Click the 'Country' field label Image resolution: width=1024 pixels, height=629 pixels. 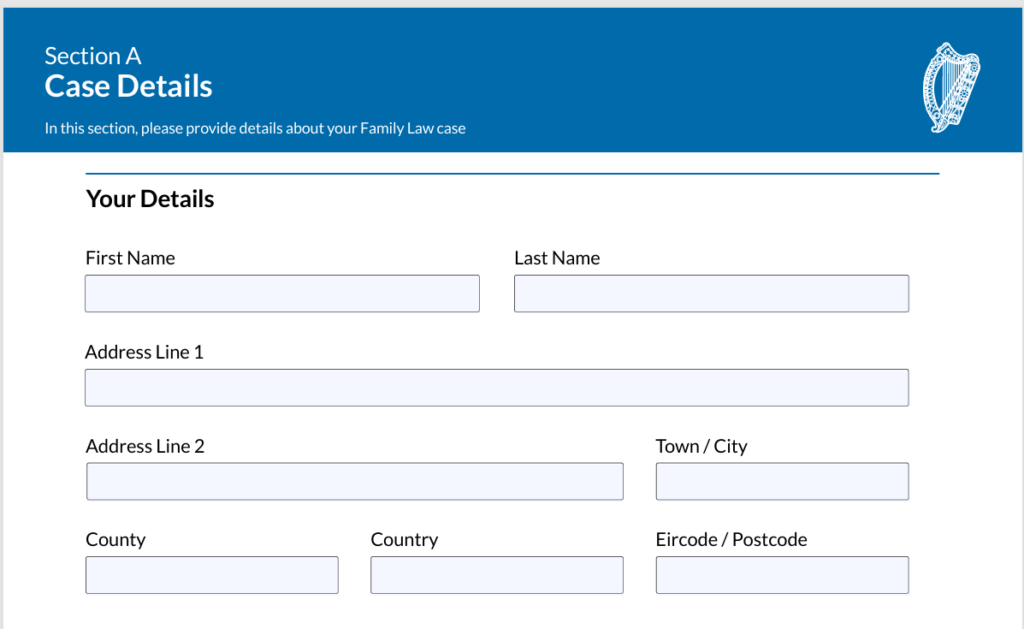point(404,540)
